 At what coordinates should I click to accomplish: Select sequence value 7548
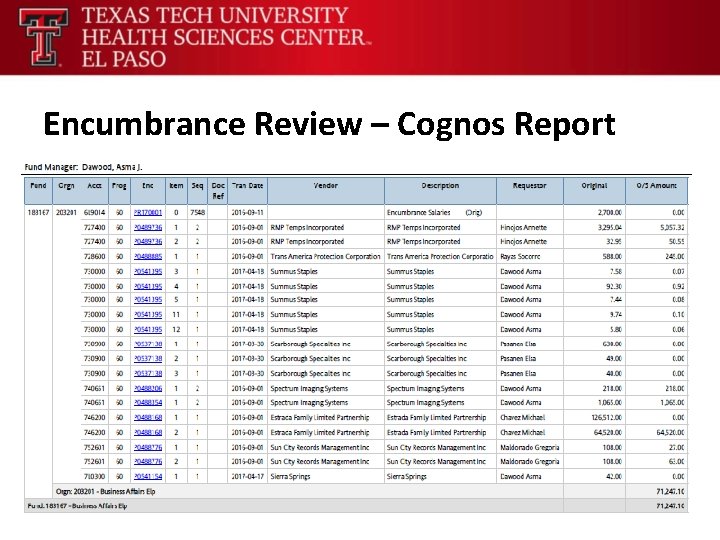coord(197,213)
